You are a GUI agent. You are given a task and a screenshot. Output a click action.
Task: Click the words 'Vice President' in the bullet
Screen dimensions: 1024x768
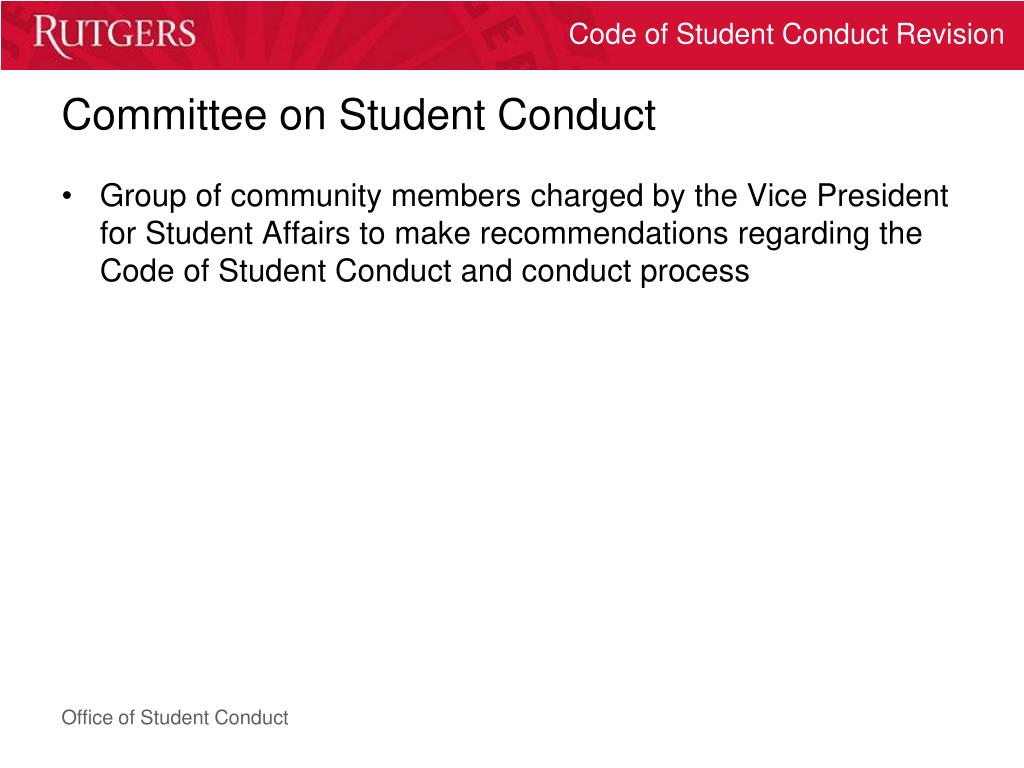coord(847,196)
